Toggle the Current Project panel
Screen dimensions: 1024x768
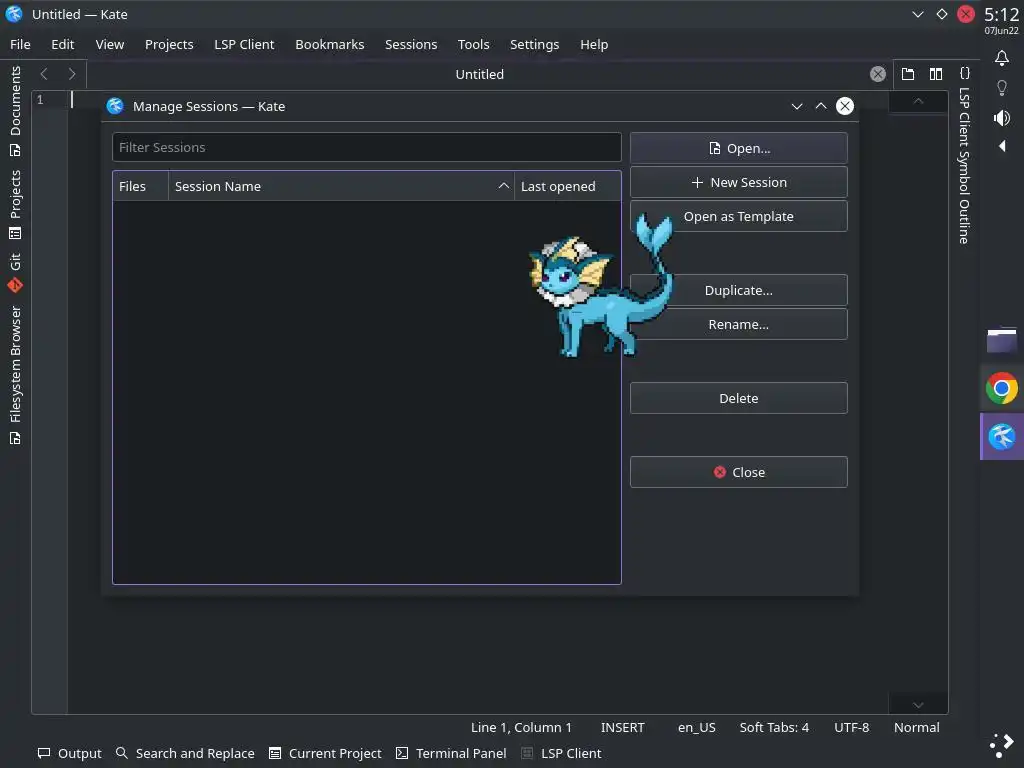pyautogui.click(x=325, y=753)
